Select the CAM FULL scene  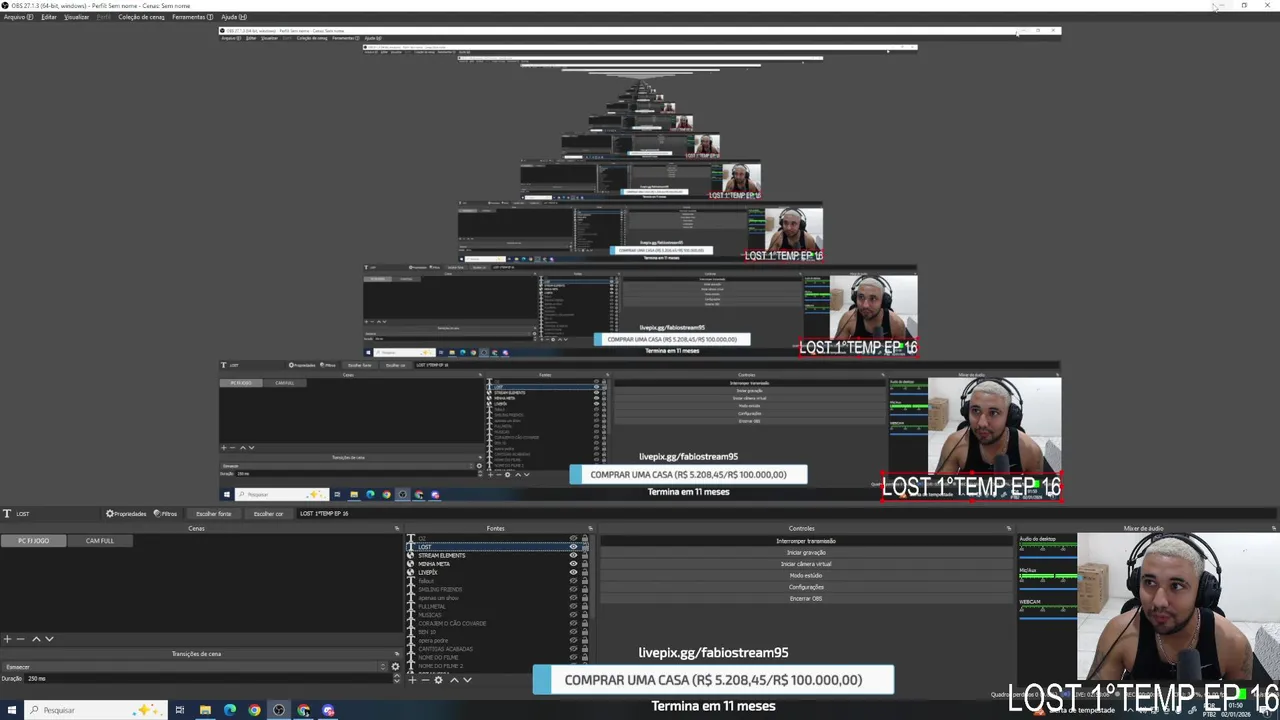coord(100,541)
